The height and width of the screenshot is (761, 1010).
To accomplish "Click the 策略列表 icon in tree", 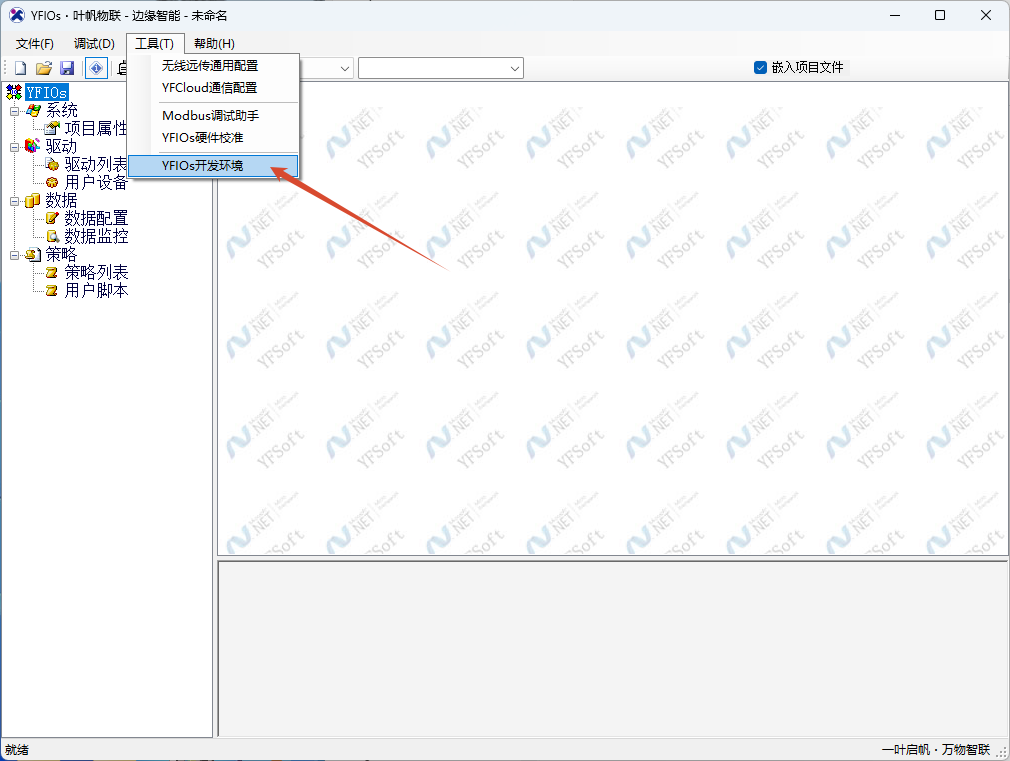I will click(52, 273).
